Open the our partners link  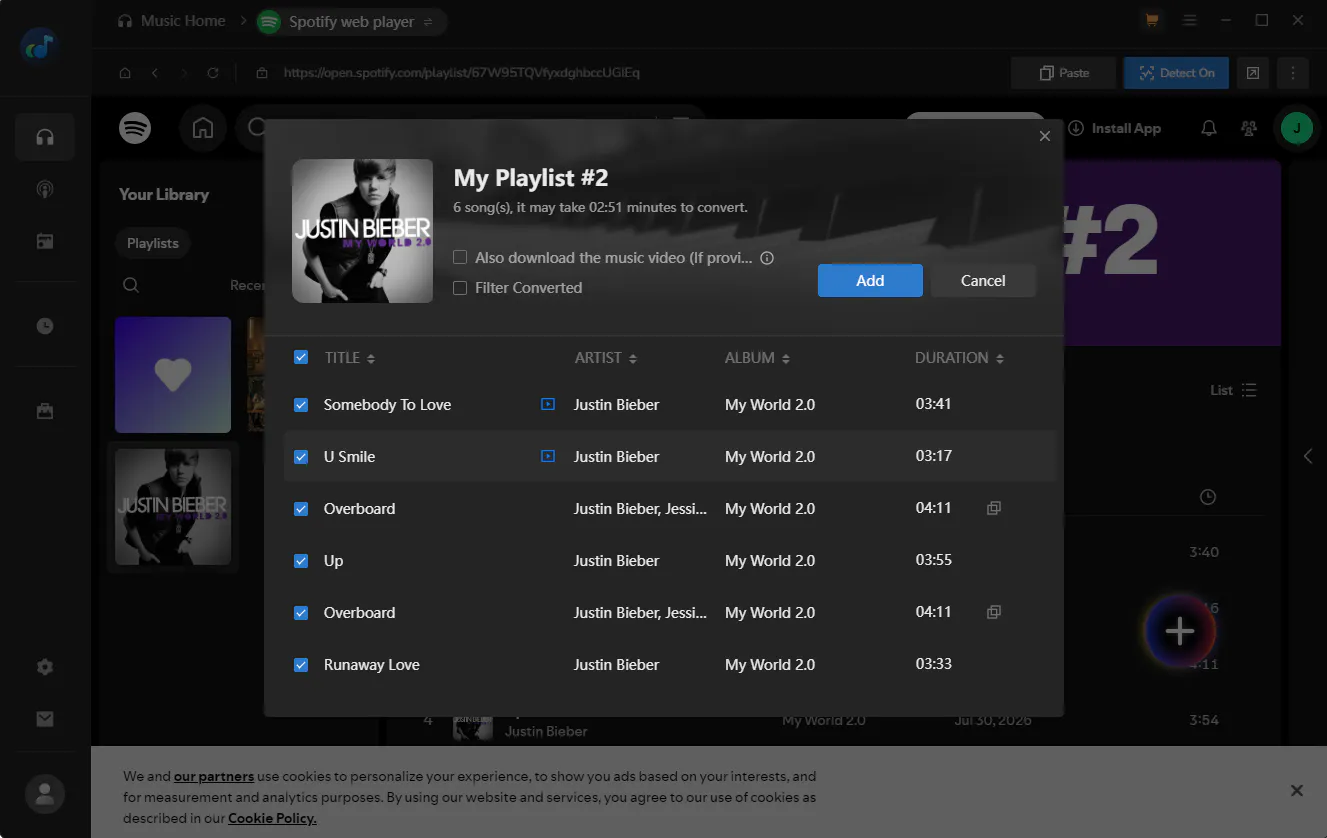coord(214,776)
